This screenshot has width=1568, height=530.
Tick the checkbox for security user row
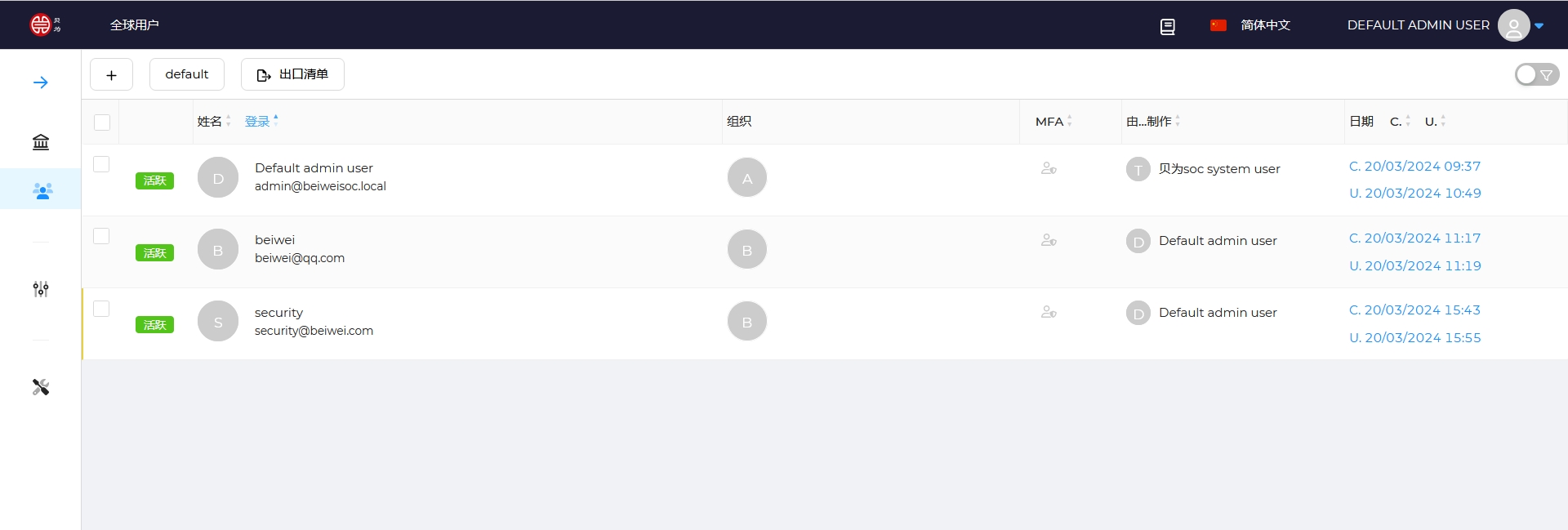(101, 309)
